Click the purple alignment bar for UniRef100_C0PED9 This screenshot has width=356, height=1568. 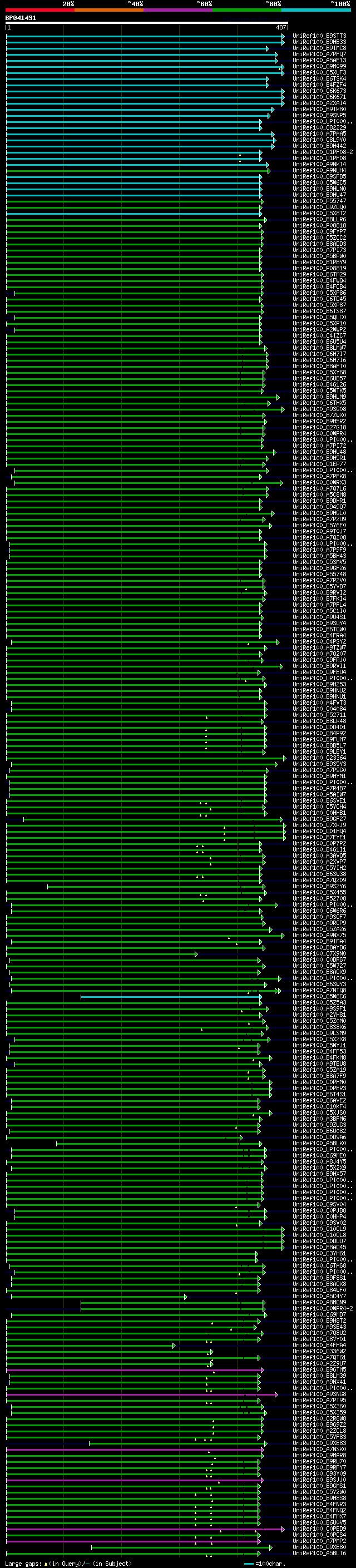point(145,1529)
